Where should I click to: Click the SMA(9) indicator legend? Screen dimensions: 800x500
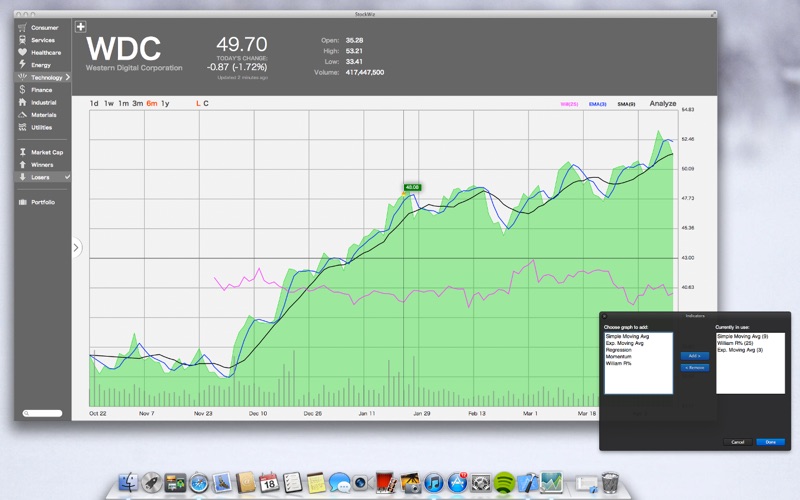click(x=627, y=104)
